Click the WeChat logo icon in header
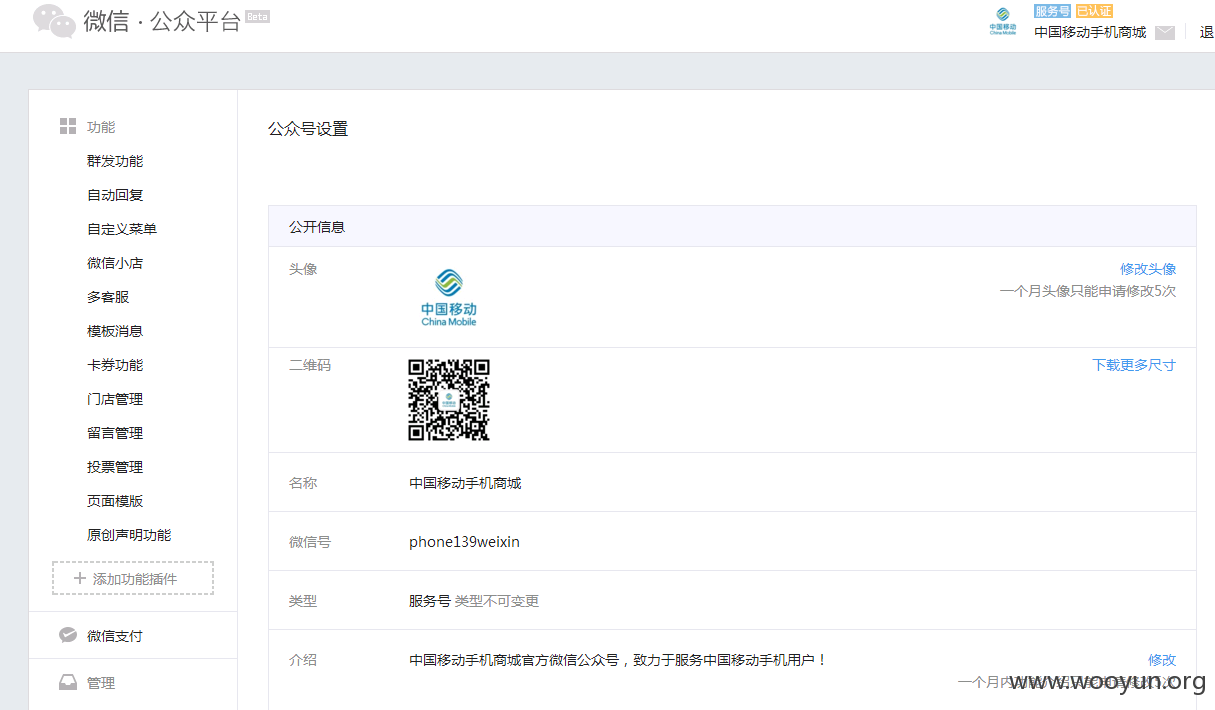 point(54,21)
